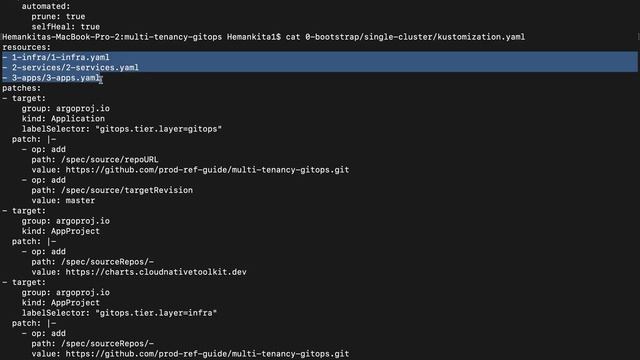Select the '2-services/2-services.yaml' entry

pyautogui.click(x=75, y=68)
